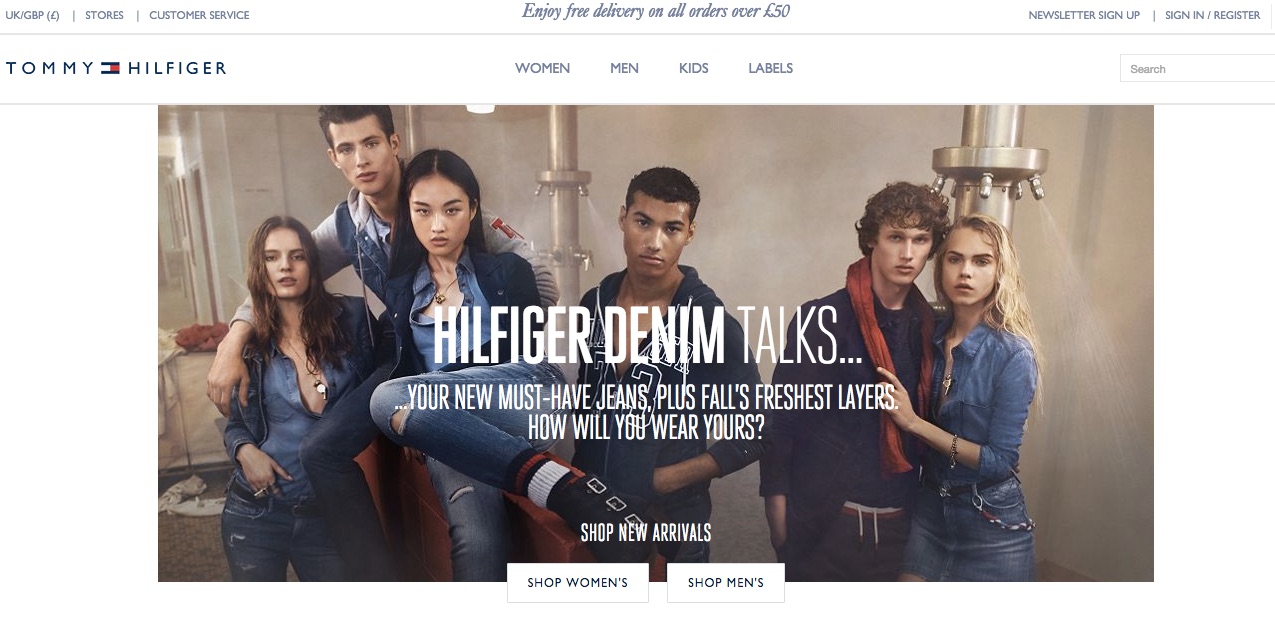1275x631 pixels.
Task: Open the UK/GBP (£) currency selector
Action: click(x=32, y=15)
